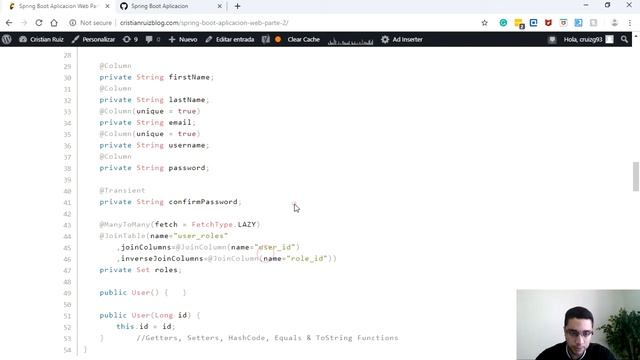Close the GitHub Spring Boot tab
The height and width of the screenshot is (360, 640).
click(219, 6)
